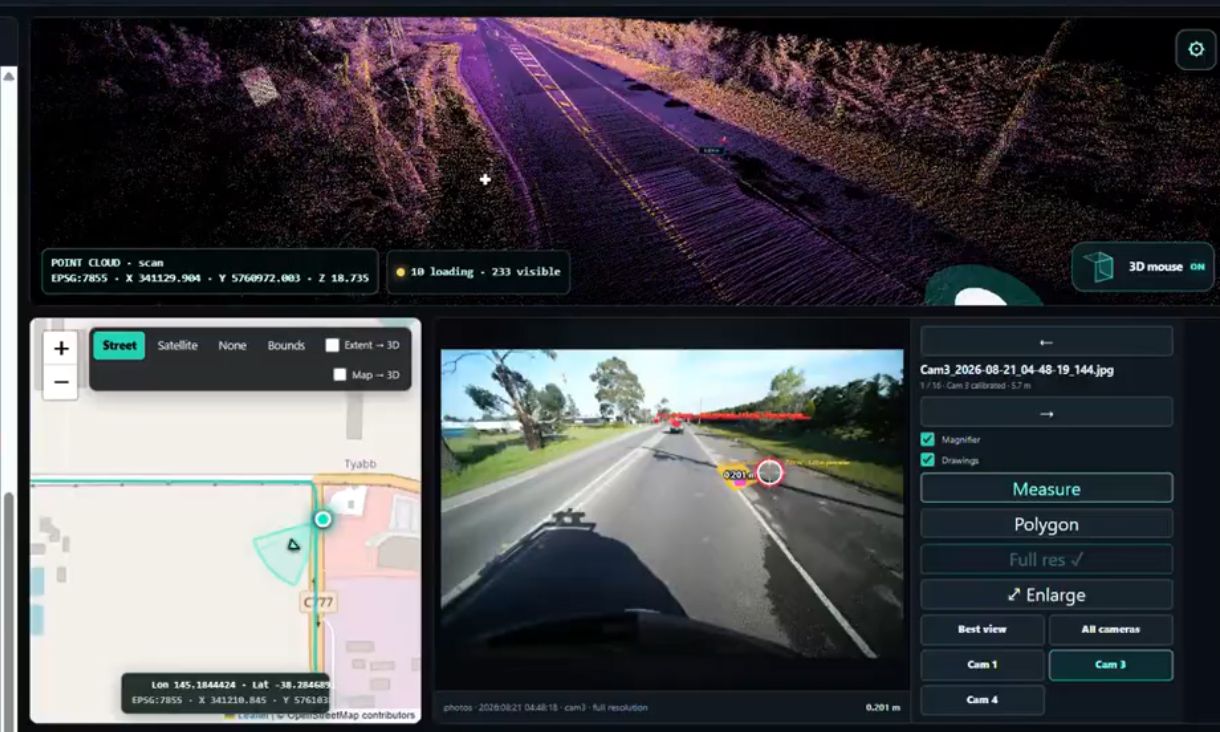Click the cube icon beside 3D mouse
The width and height of the screenshot is (1220, 732).
[1099, 267]
